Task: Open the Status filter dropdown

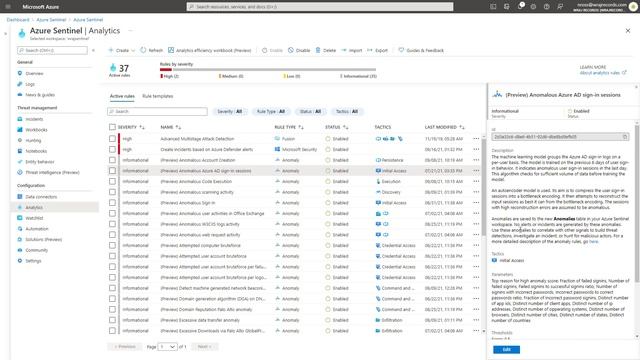Action: point(310,111)
